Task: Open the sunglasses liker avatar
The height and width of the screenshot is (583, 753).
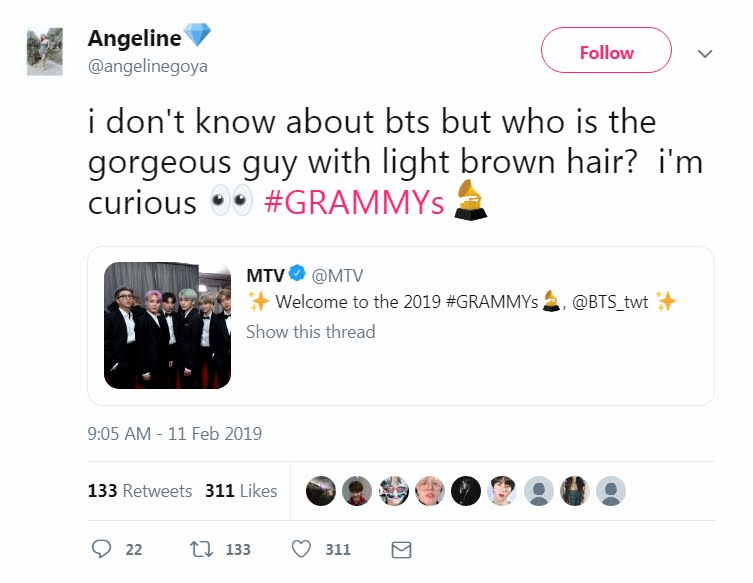Action: point(394,491)
